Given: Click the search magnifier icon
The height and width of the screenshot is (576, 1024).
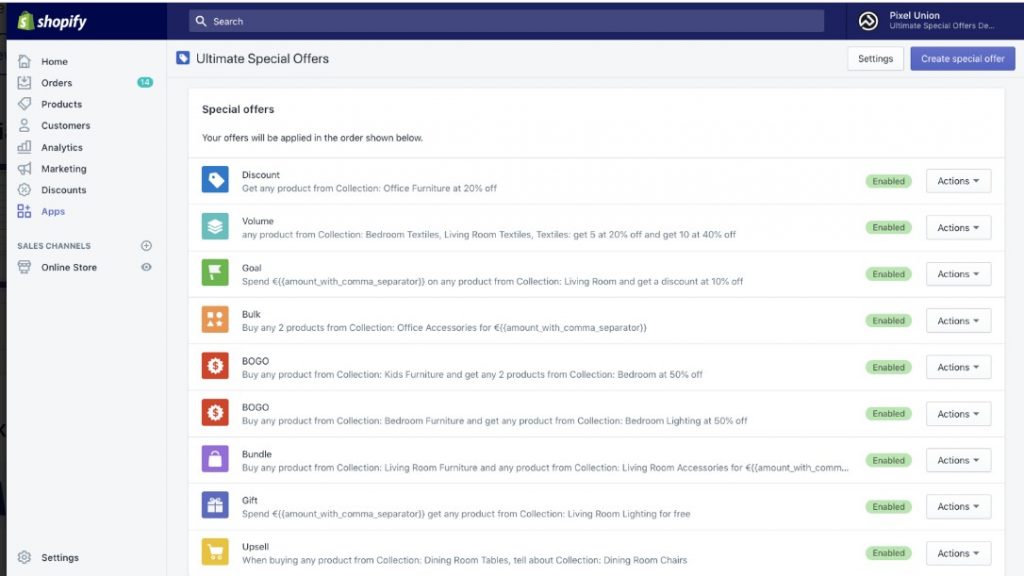Looking at the screenshot, I should [x=201, y=21].
